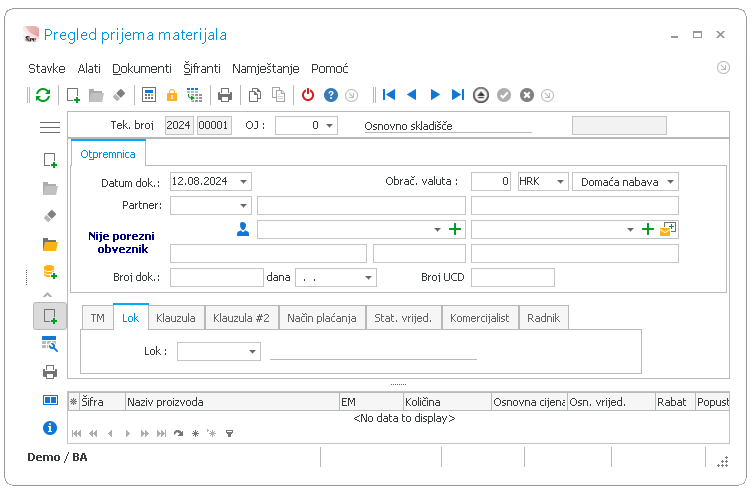This screenshot has width=753, height=494.
Task: Go to the previous record with the blue left arrow
Action: tap(412, 95)
